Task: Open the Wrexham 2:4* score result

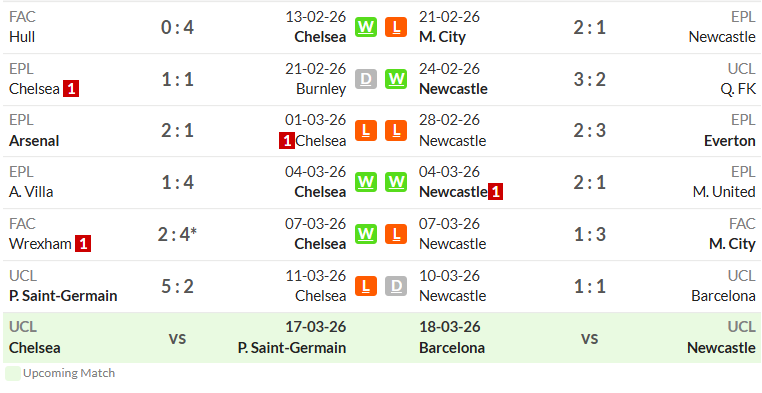Action: (x=177, y=234)
